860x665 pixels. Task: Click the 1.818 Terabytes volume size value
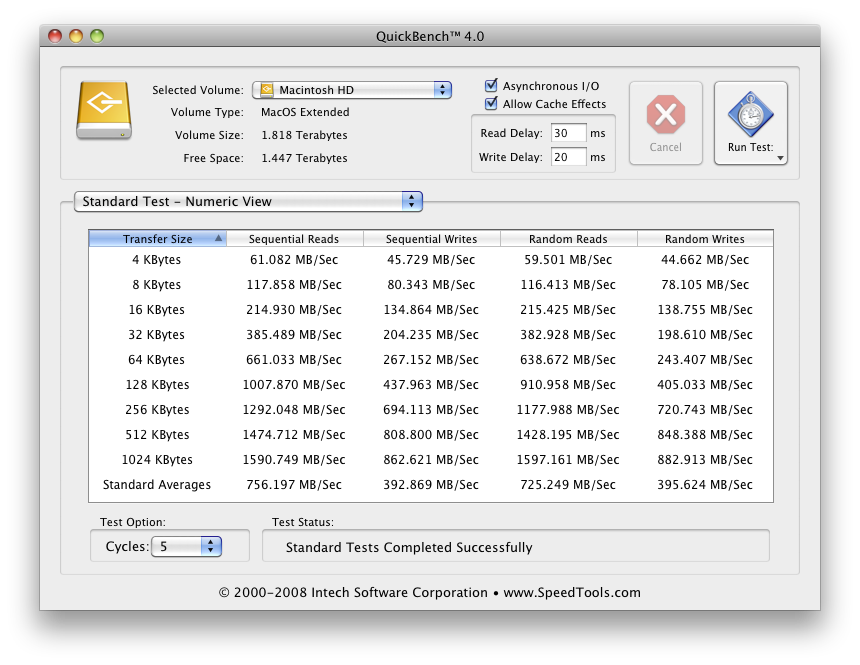(304, 136)
